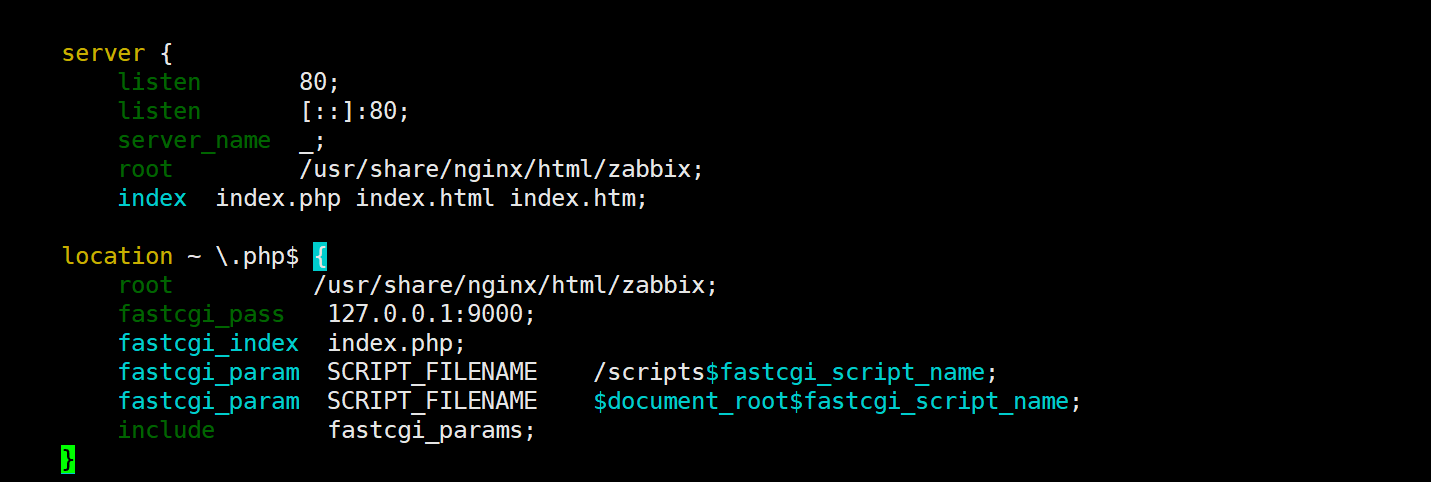Click /scripts path in first fastcgi_param line
Viewport: 1431px width, 482px height.
tap(649, 373)
